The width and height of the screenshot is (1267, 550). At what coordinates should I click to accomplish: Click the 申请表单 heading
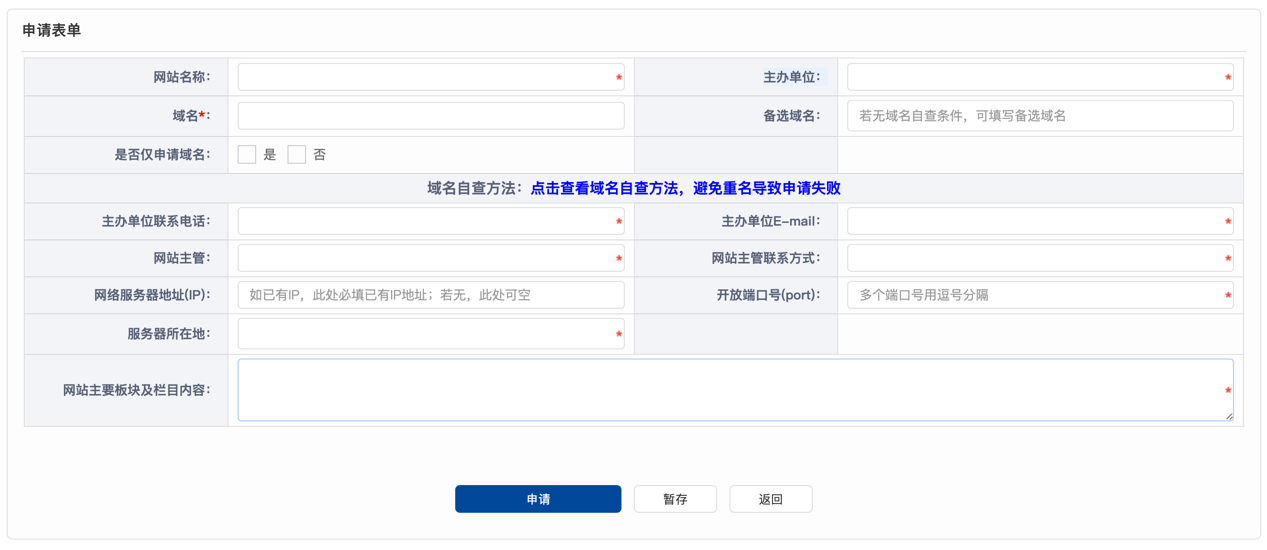(x=52, y=31)
